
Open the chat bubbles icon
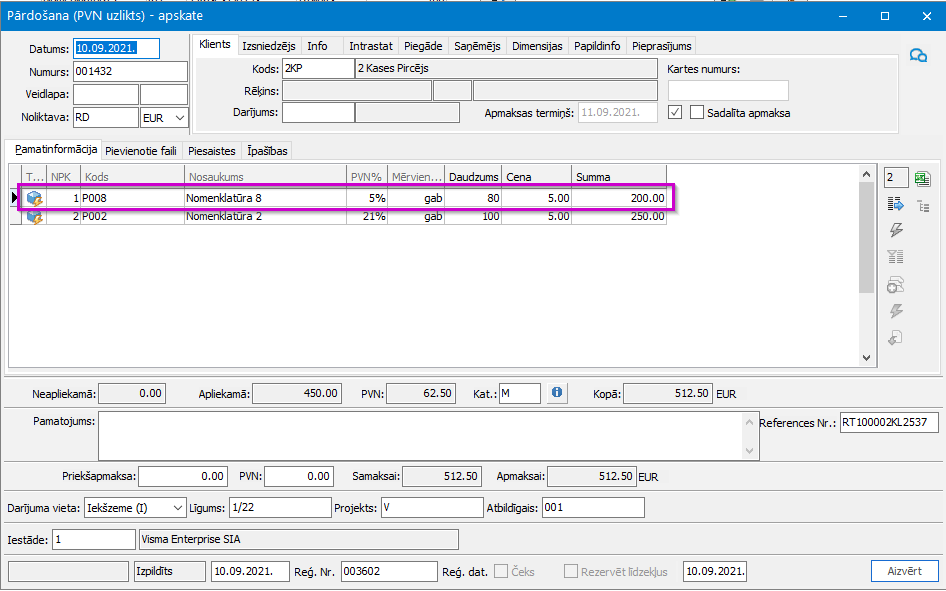pyautogui.click(x=918, y=55)
